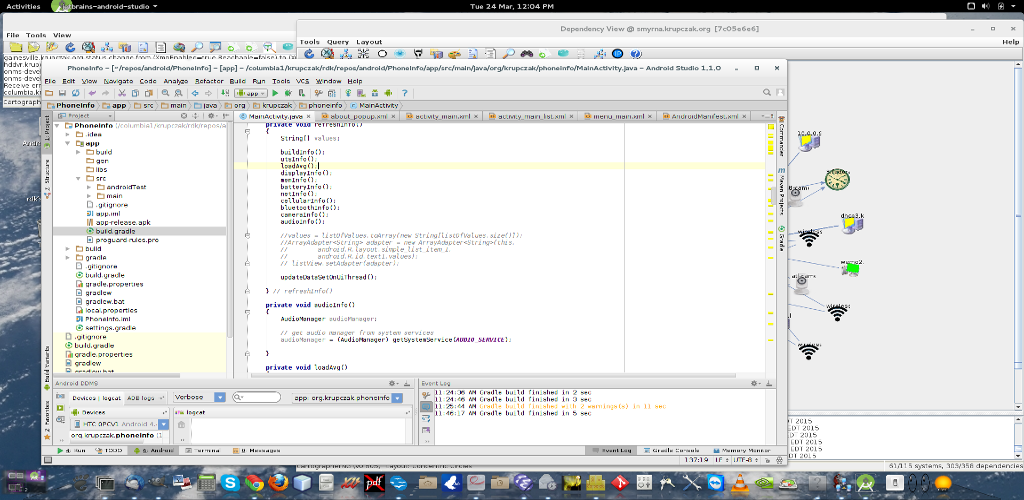The image size is (1024, 500).
Task: Toggle the Event Log tool window button
Action: coord(610,451)
